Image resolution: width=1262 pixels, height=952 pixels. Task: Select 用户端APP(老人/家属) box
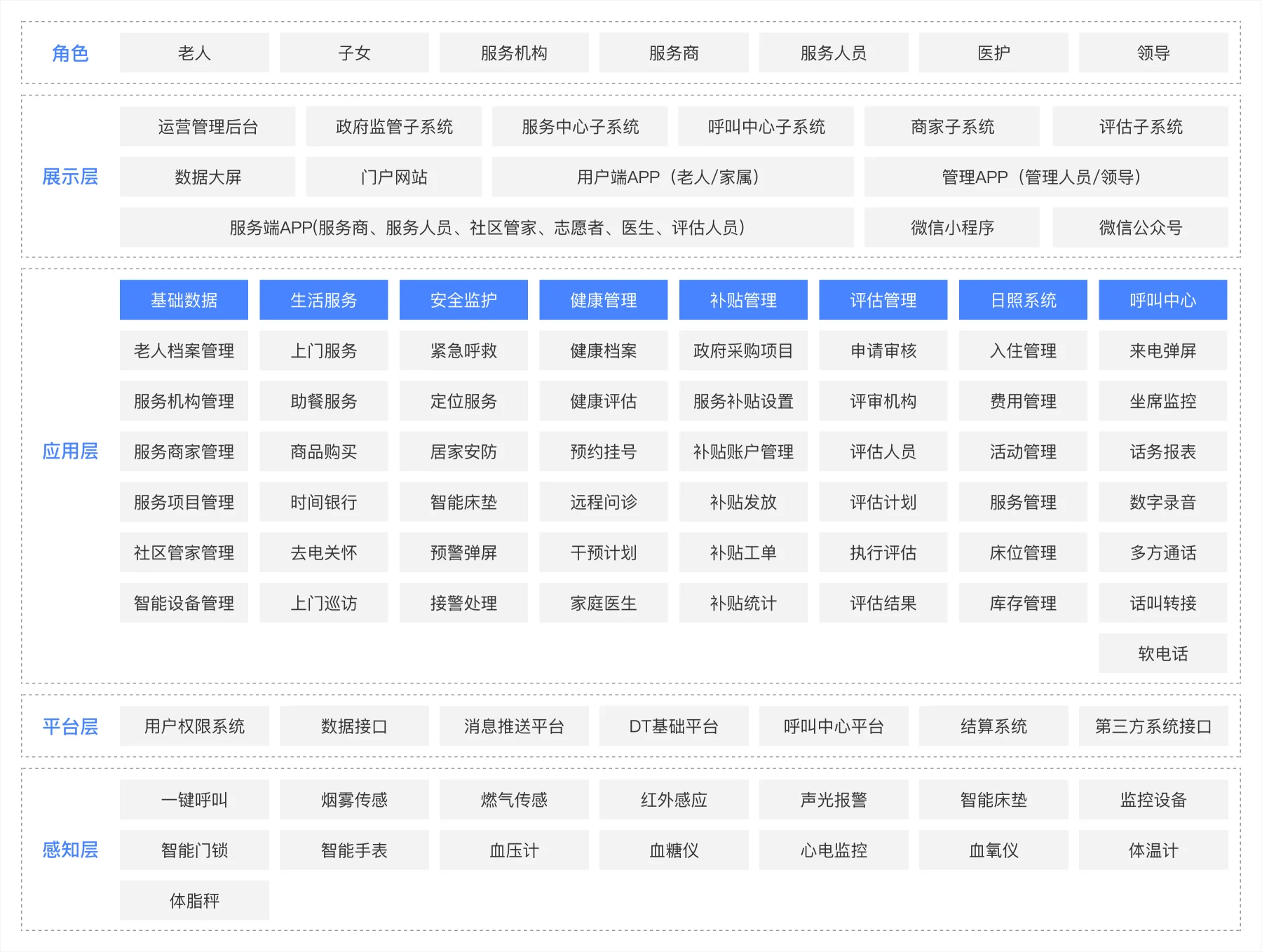point(673,177)
